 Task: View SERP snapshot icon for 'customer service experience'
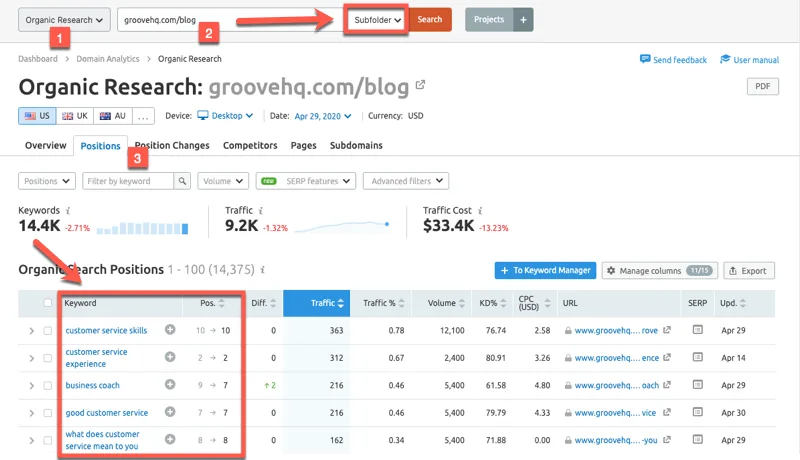[x=697, y=357]
